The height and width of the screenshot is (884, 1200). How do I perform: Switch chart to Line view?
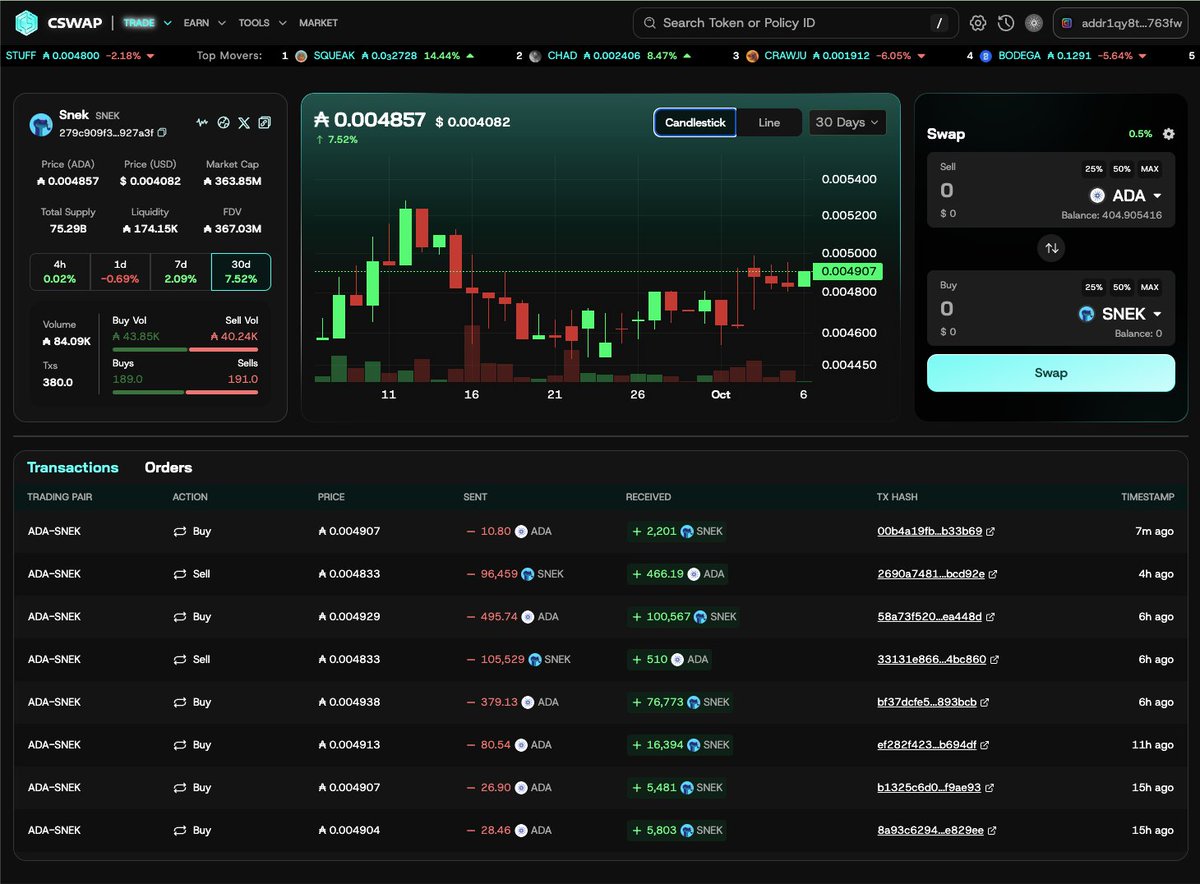coord(769,123)
